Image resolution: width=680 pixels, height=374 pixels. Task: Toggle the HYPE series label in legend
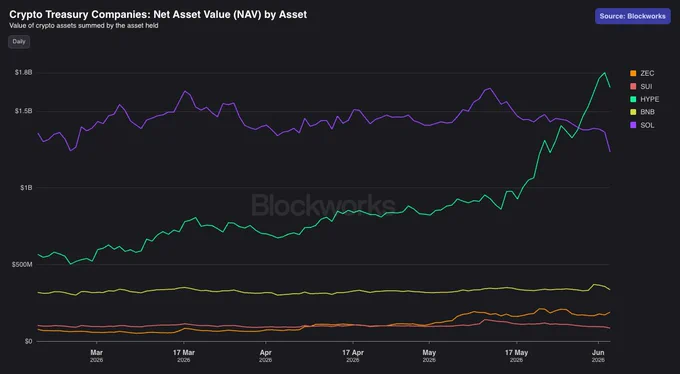point(650,99)
